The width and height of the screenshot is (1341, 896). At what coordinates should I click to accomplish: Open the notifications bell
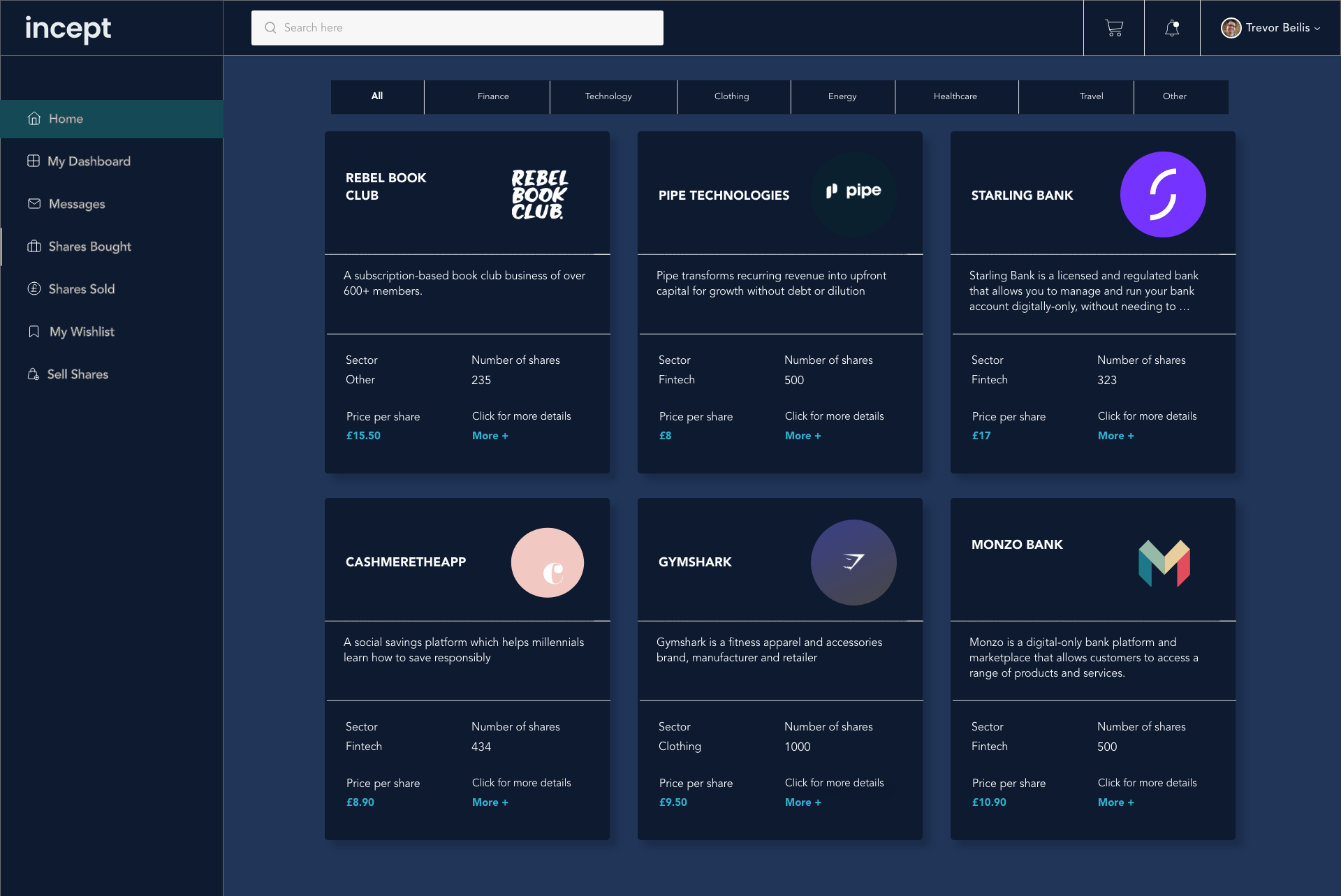pos(1172,28)
